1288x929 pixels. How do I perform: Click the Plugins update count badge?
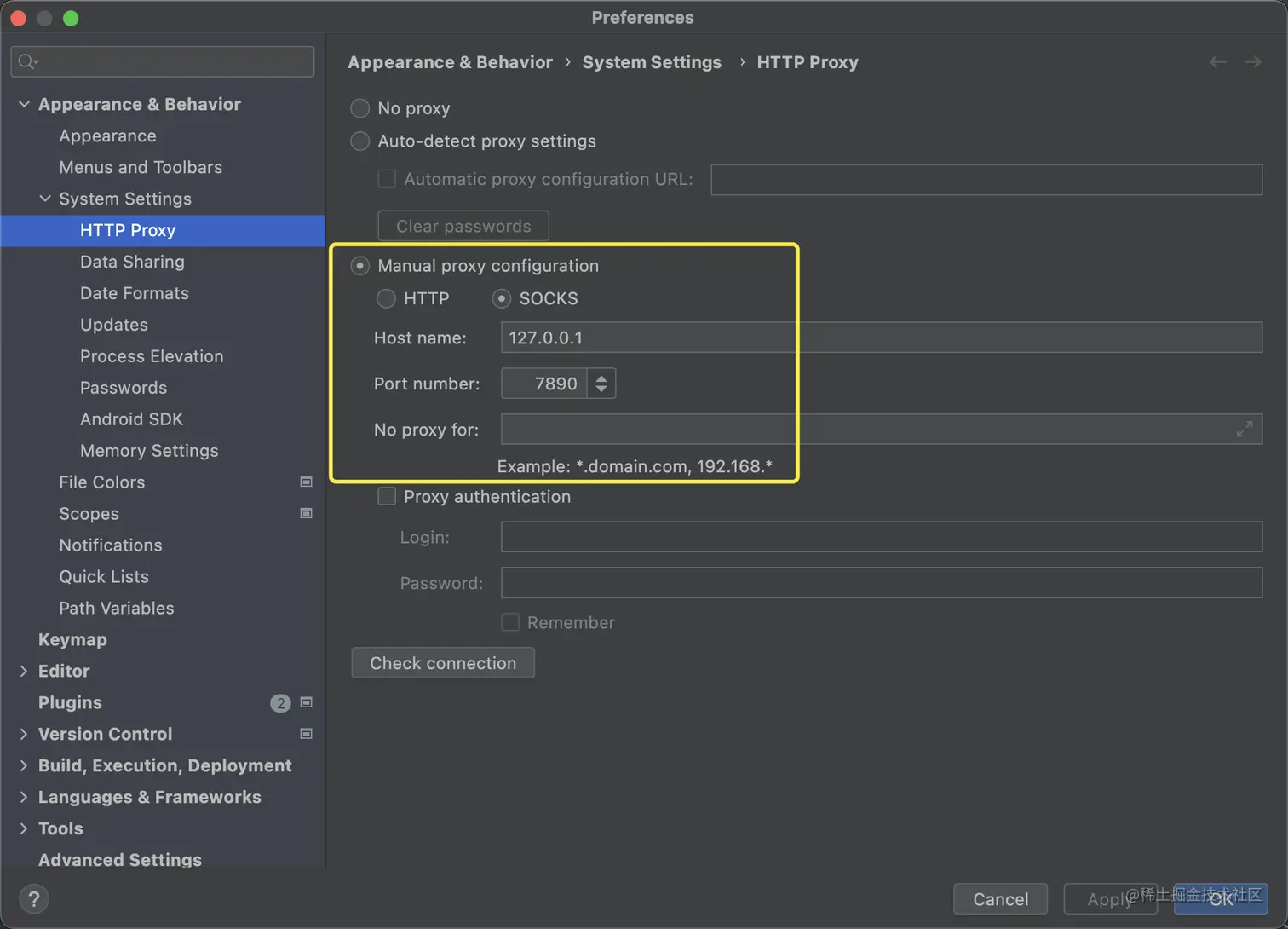(280, 703)
